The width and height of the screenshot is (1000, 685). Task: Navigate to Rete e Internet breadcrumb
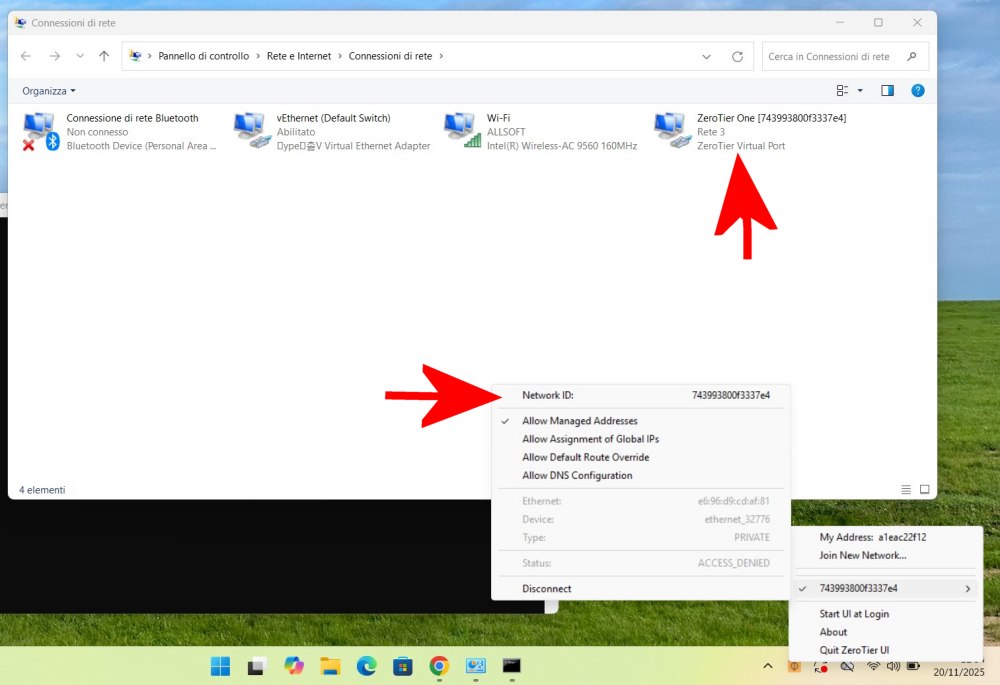297,56
